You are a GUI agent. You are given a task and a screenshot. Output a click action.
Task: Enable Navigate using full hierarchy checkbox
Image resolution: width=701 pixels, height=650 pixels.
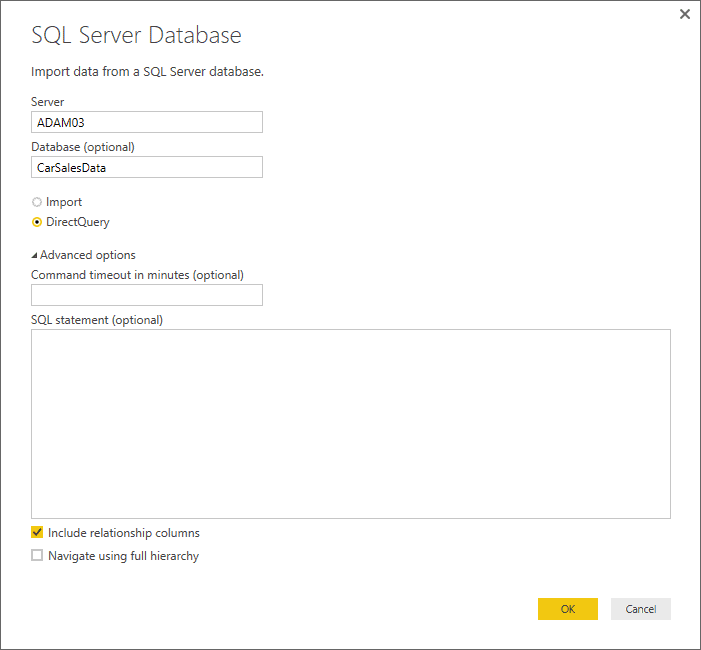[x=37, y=555]
